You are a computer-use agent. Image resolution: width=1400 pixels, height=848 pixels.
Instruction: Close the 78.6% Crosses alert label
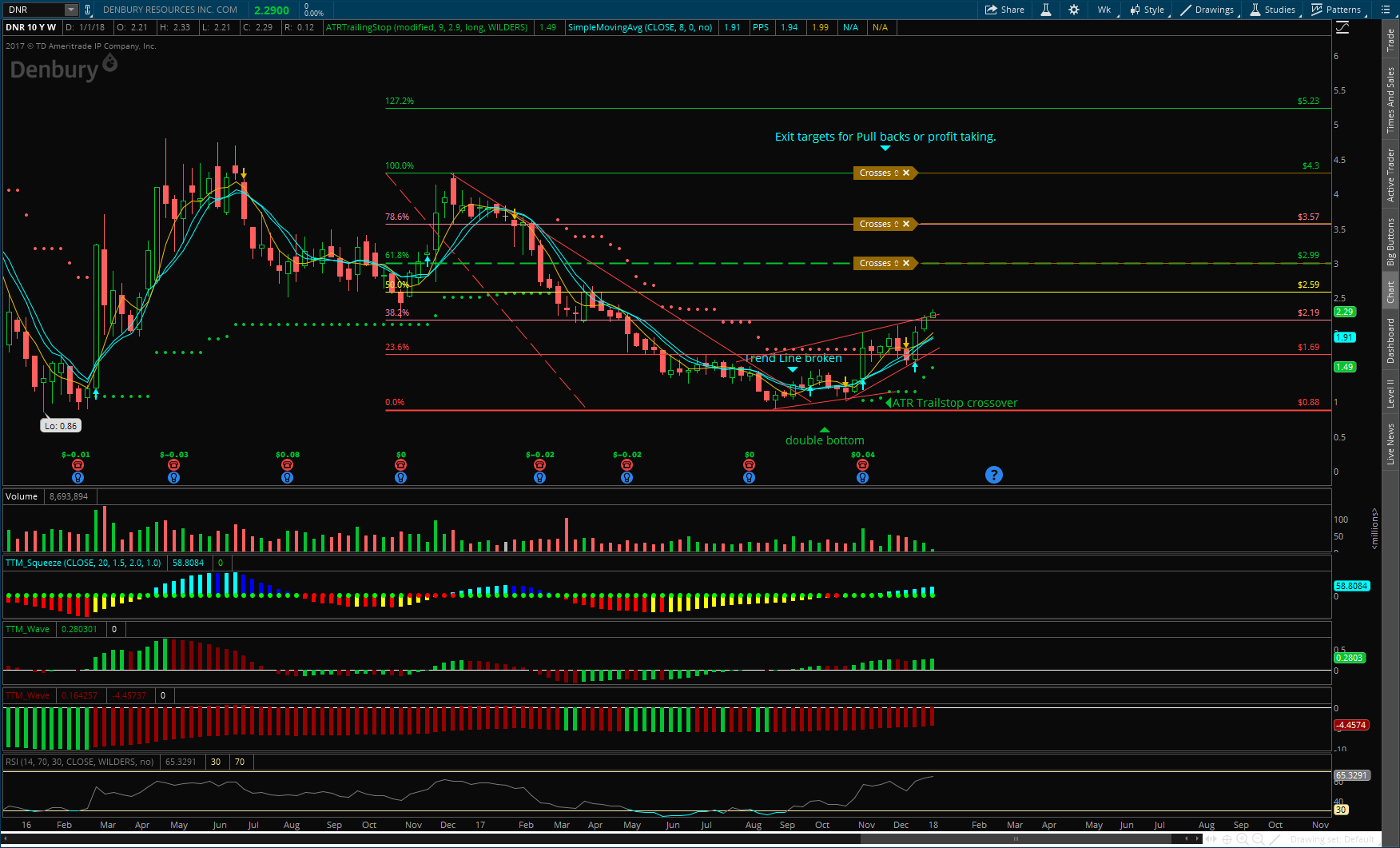pyautogui.click(x=906, y=224)
